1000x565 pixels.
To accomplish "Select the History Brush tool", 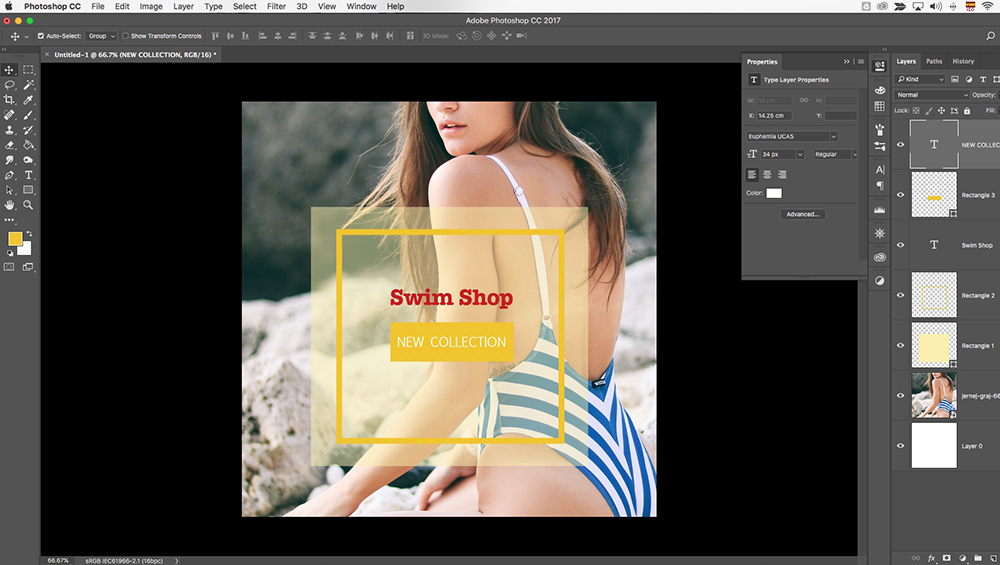I will pyautogui.click(x=29, y=130).
